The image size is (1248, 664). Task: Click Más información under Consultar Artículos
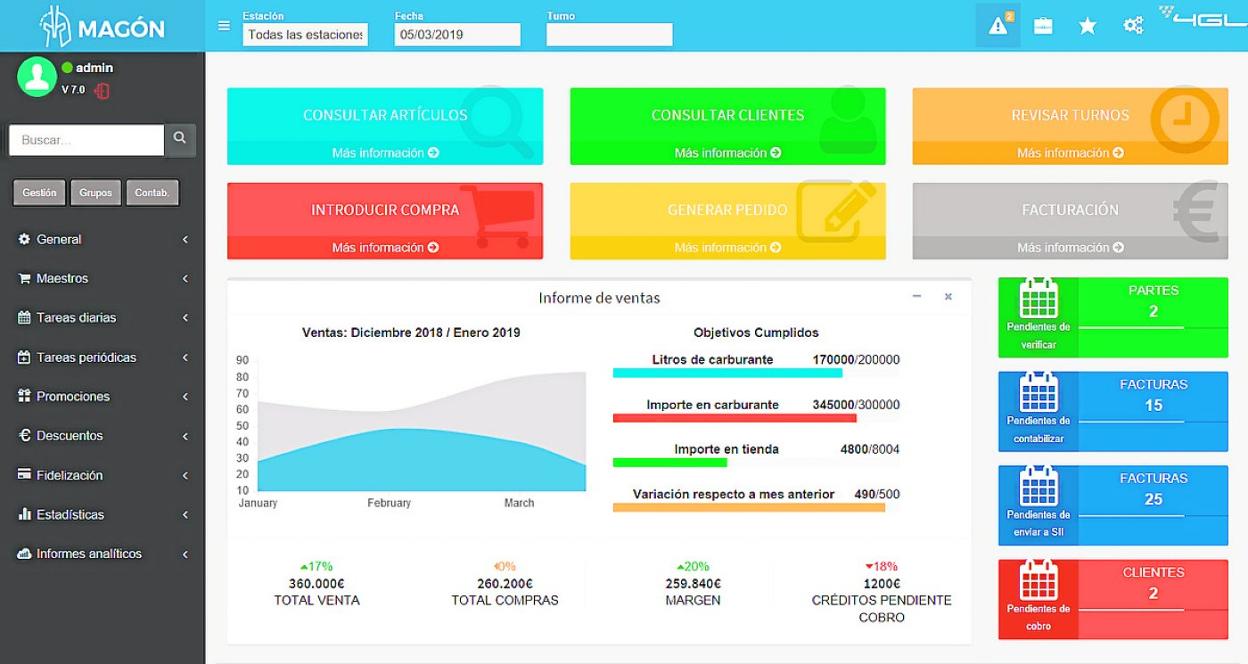tap(385, 153)
